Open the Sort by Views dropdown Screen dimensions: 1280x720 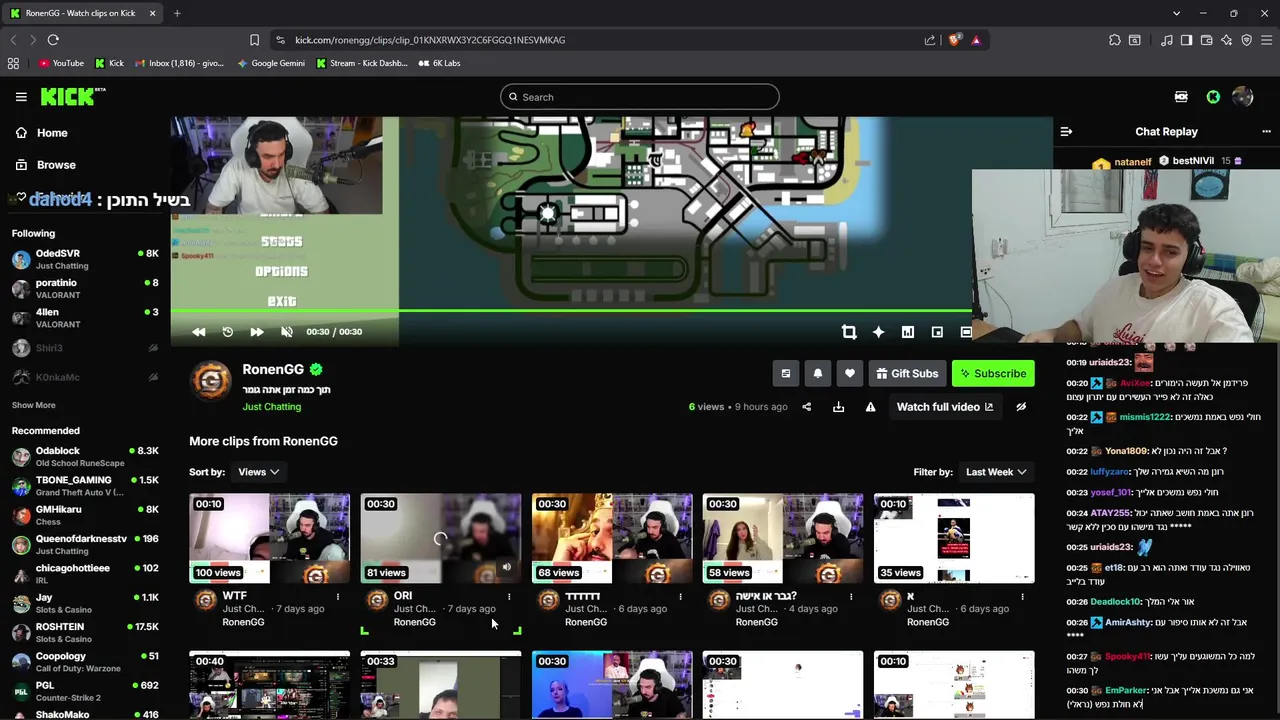pyautogui.click(x=258, y=472)
